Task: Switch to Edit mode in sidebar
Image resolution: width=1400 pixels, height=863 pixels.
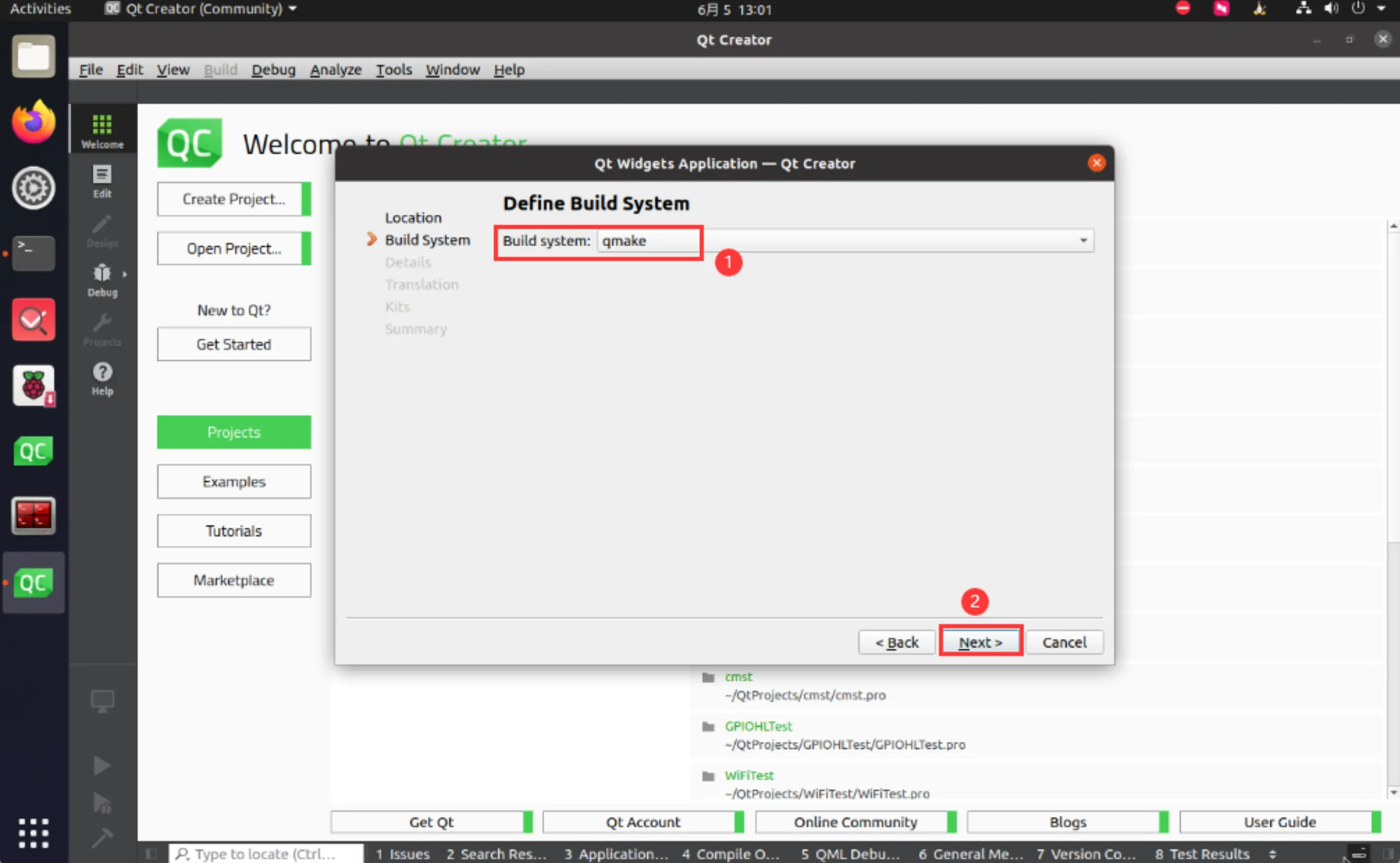Action: [x=102, y=182]
